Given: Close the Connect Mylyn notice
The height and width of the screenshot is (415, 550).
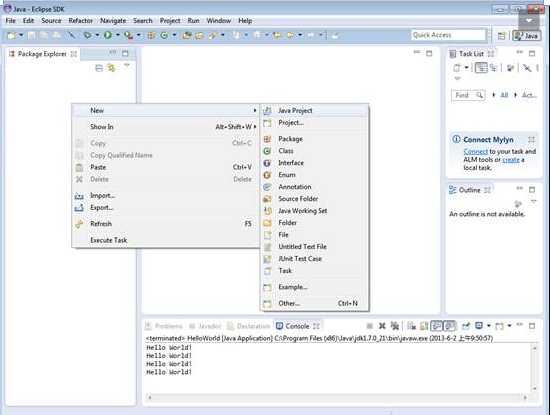Looking at the screenshot, I should (531, 140).
